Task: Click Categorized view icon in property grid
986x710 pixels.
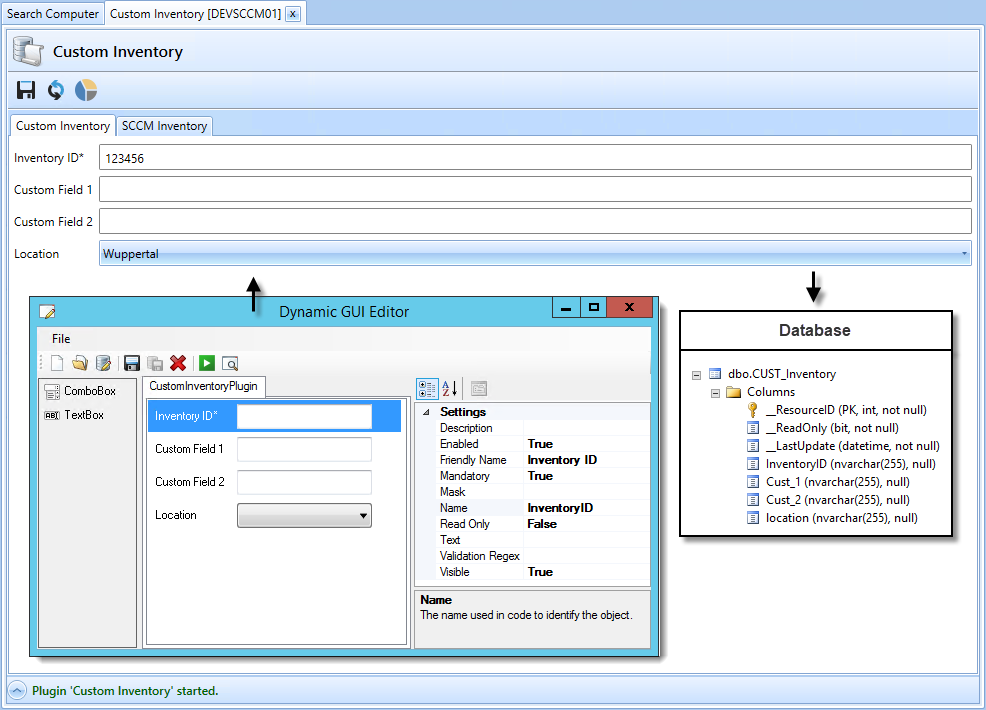Action: pos(427,389)
